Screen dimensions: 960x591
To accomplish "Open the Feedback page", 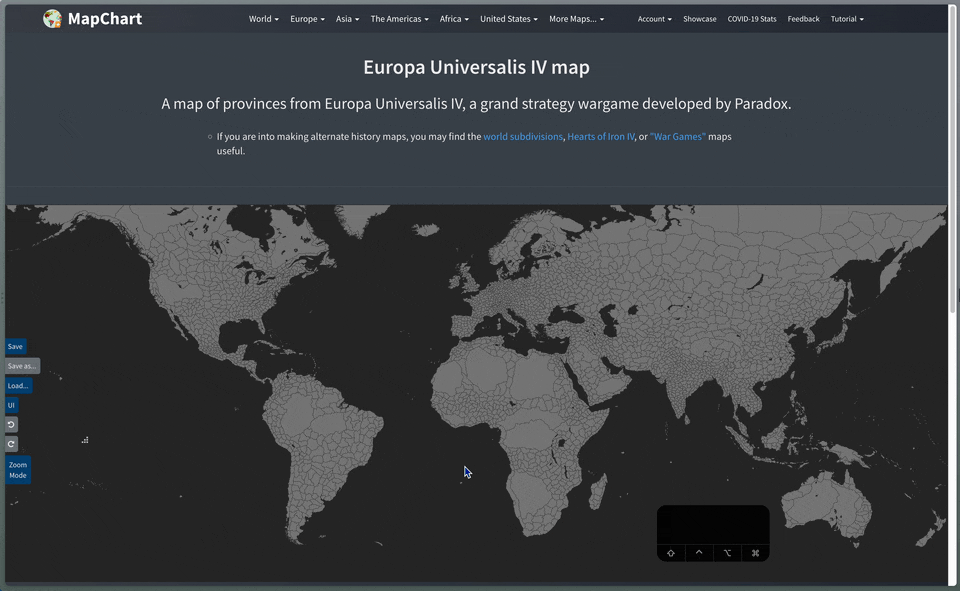I will pyautogui.click(x=803, y=19).
